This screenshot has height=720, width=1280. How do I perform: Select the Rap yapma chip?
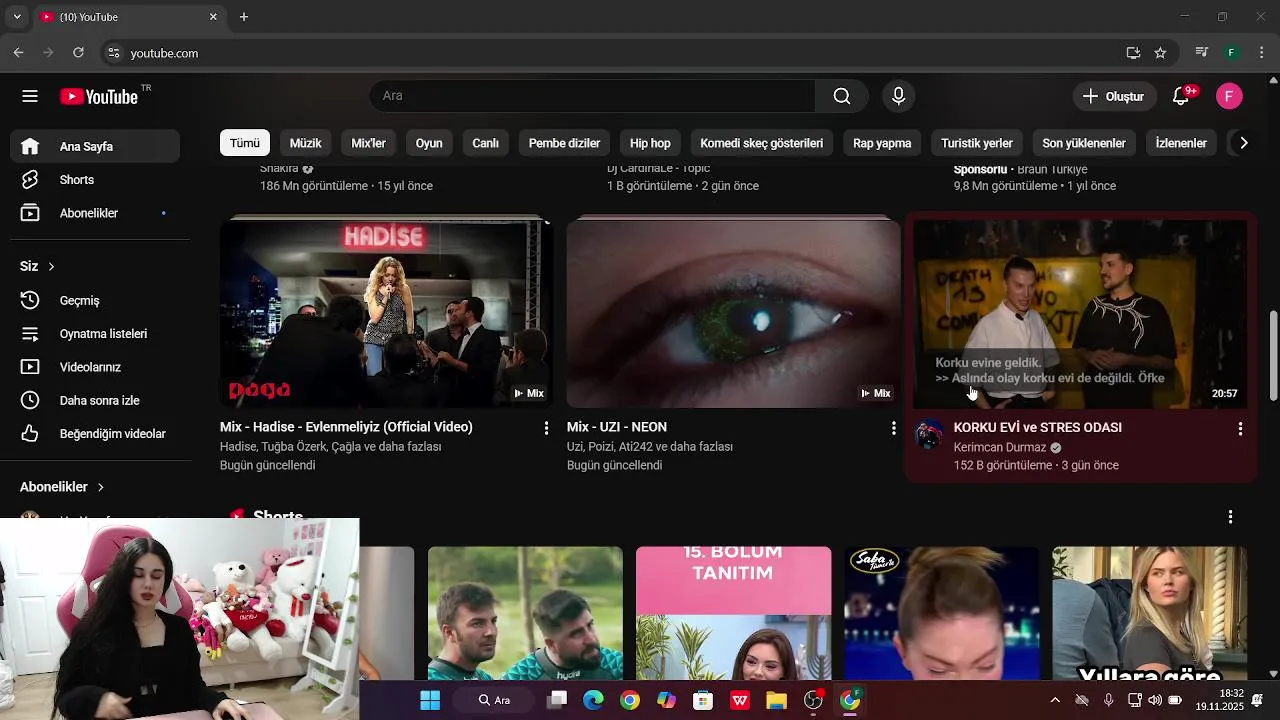pyautogui.click(x=882, y=143)
